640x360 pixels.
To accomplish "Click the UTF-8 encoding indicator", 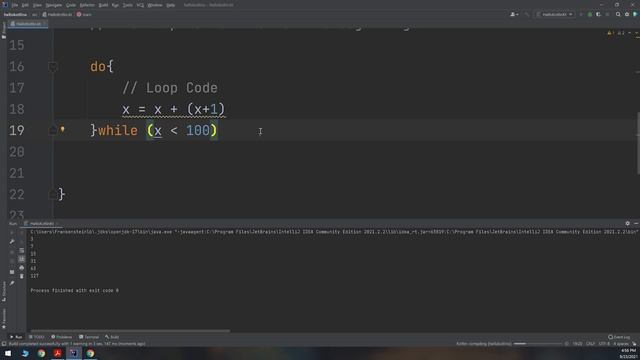I will (604, 344).
